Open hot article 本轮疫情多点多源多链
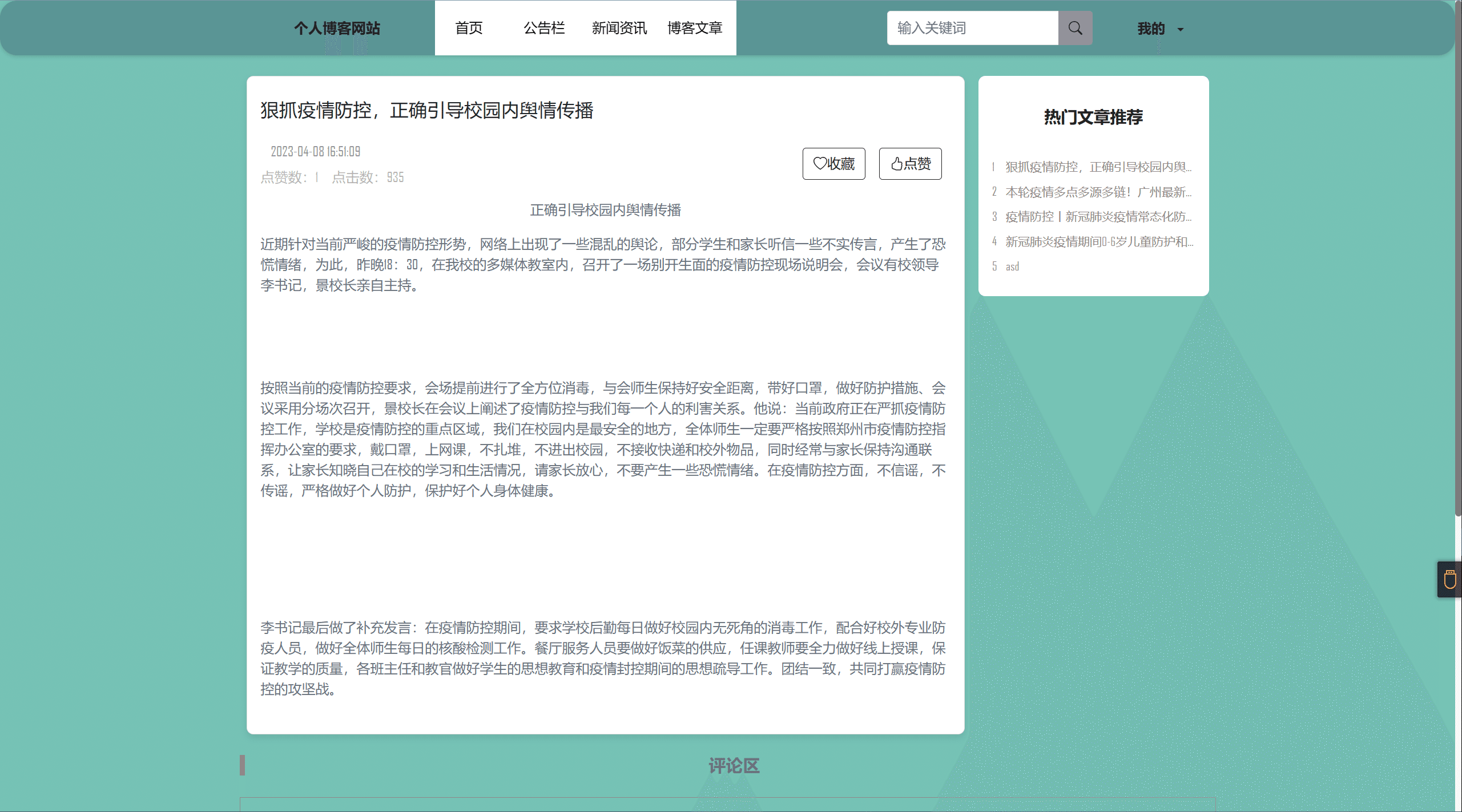The width and height of the screenshot is (1462, 812). (1098, 192)
